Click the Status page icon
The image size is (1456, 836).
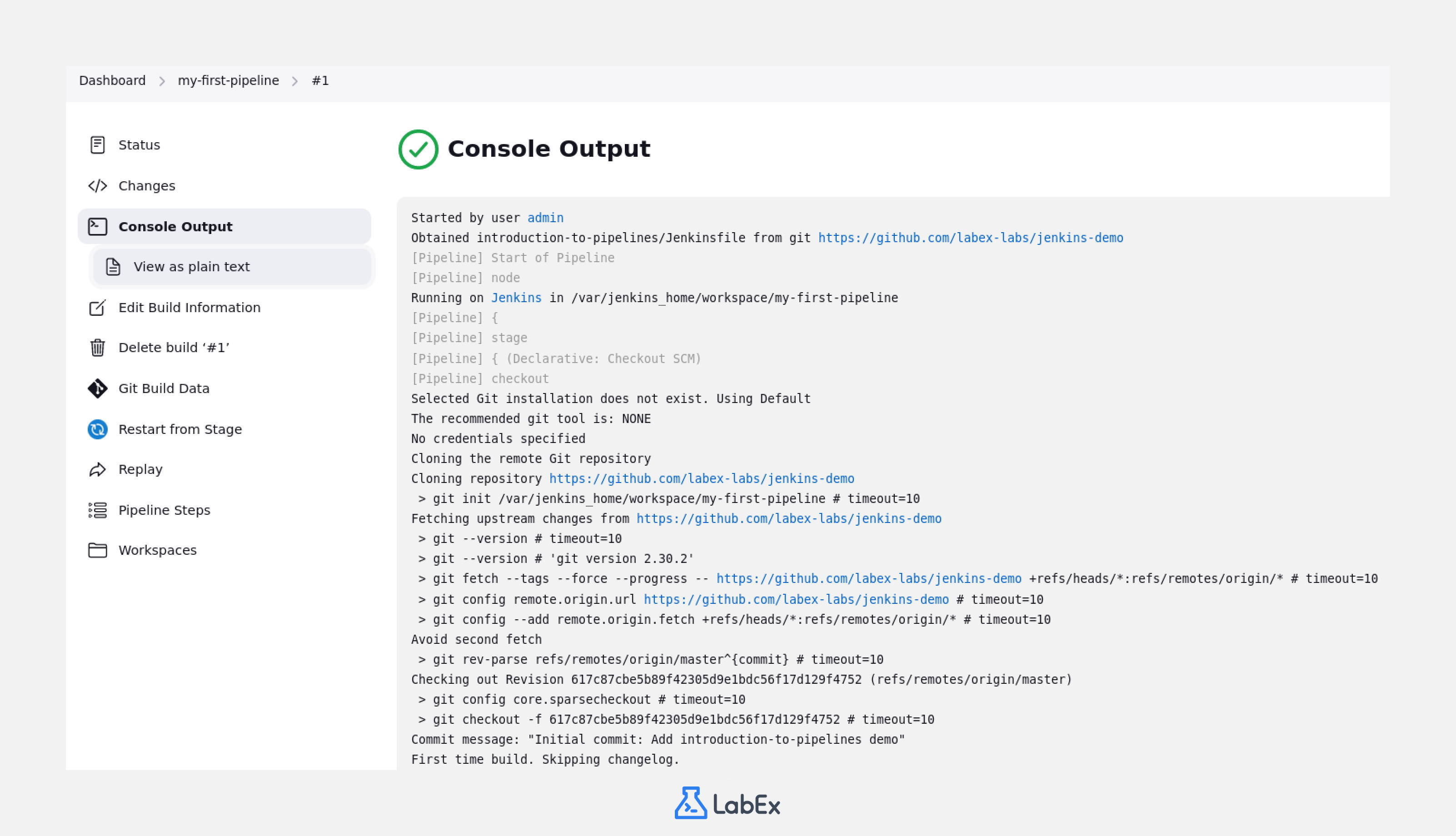tap(98, 144)
